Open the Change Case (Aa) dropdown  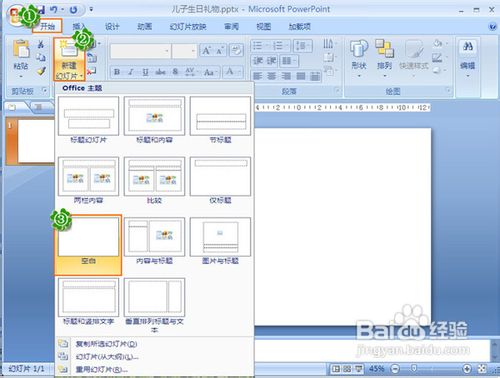pyautogui.click(x=210, y=71)
